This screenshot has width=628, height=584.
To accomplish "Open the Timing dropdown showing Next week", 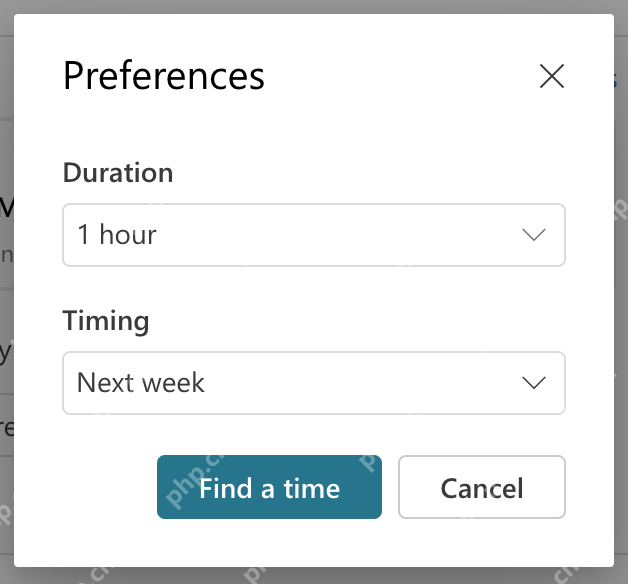I will [x=314, y=383].
